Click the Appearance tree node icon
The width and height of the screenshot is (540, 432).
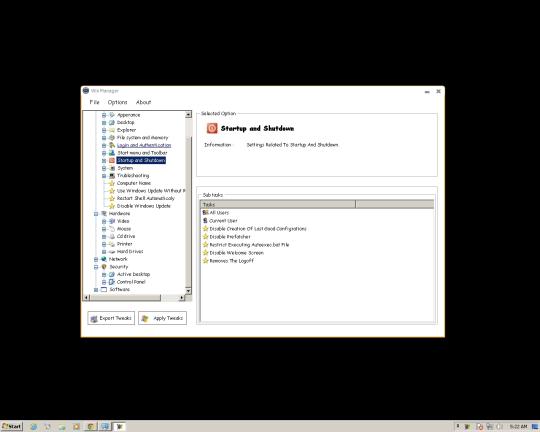pos(112,115)
